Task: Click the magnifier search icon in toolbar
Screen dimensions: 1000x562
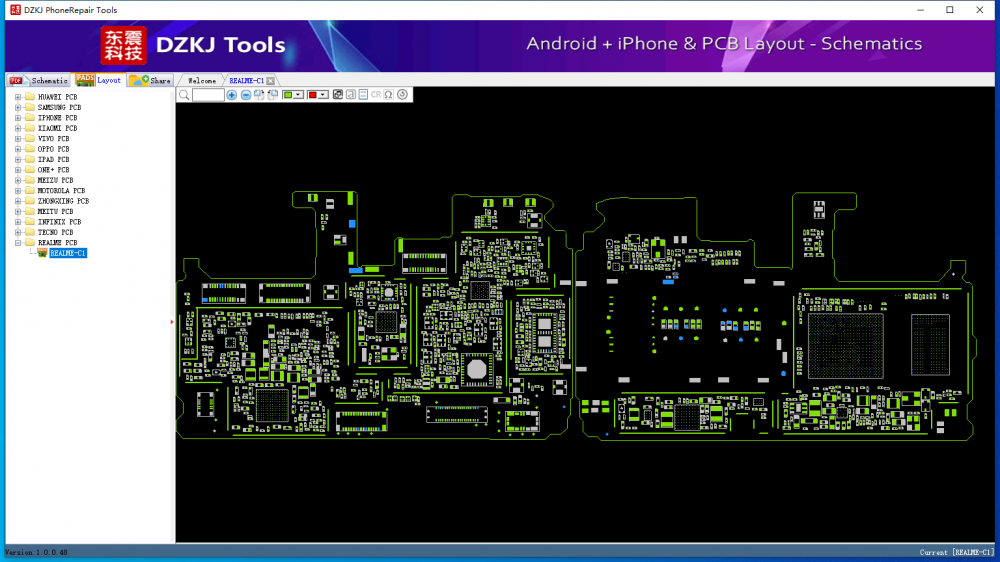Action: pos(184,95)
